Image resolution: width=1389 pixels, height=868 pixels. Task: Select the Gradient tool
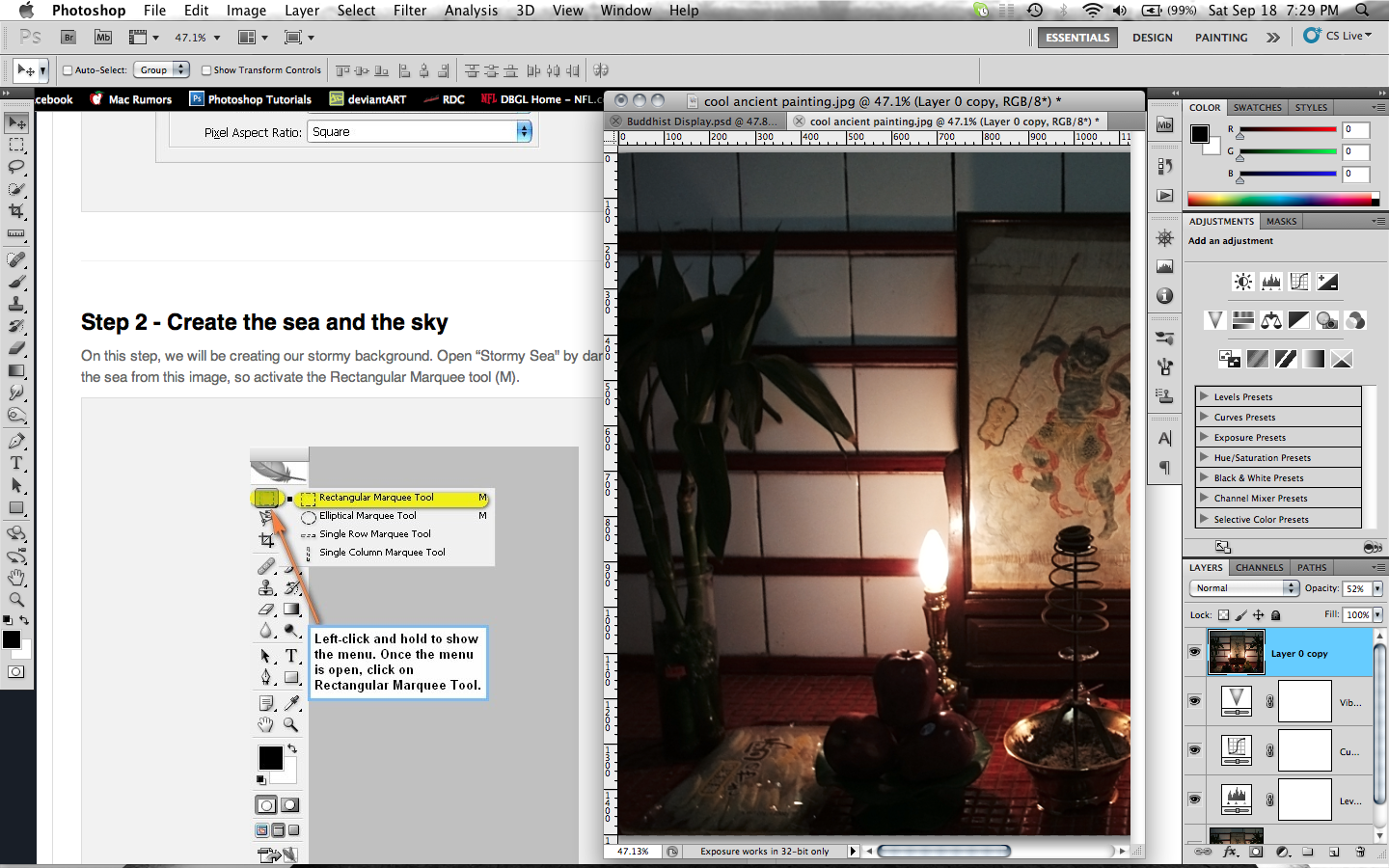[x=16, y=370]
